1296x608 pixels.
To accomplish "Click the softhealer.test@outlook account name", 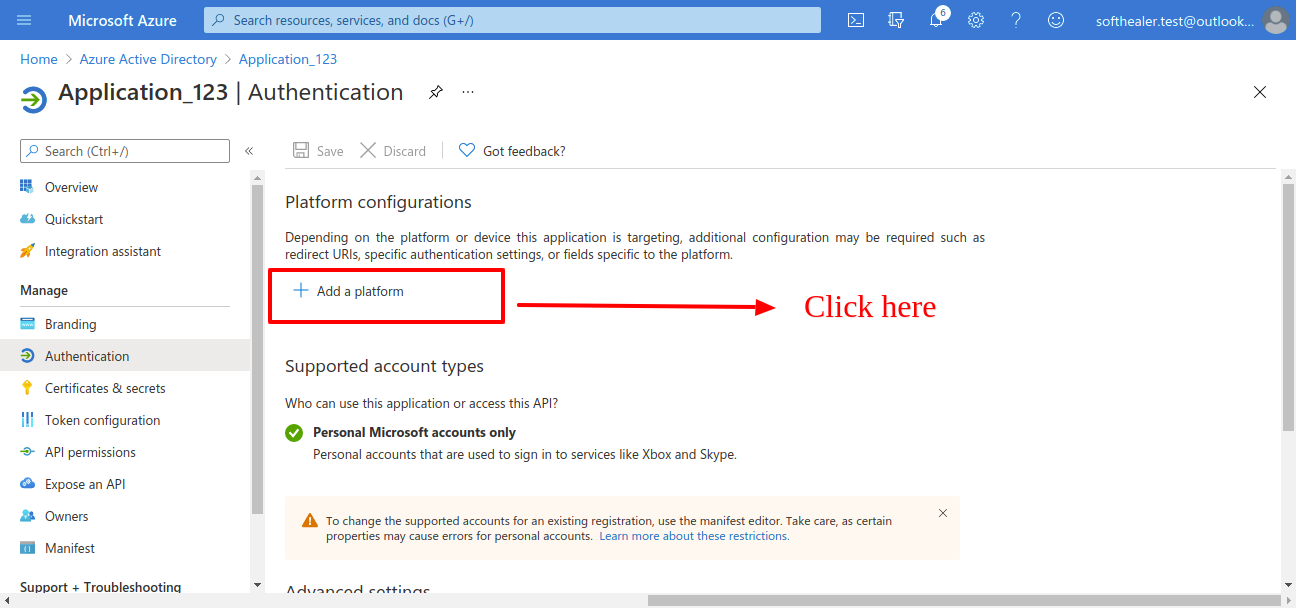I will coord(1175,20).
